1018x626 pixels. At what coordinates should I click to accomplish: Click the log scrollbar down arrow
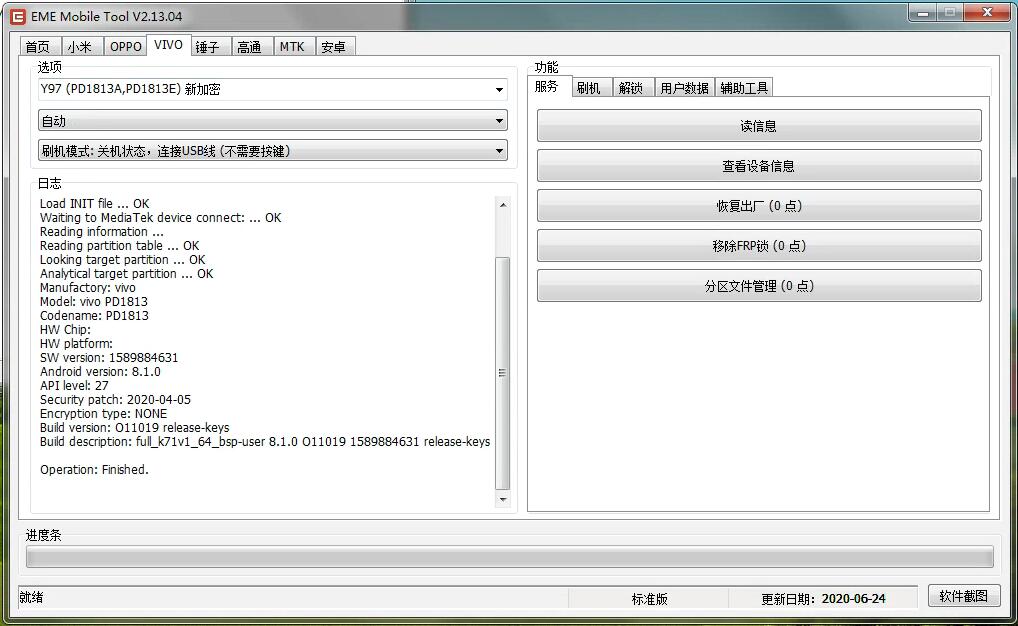(x=503, y=499)
